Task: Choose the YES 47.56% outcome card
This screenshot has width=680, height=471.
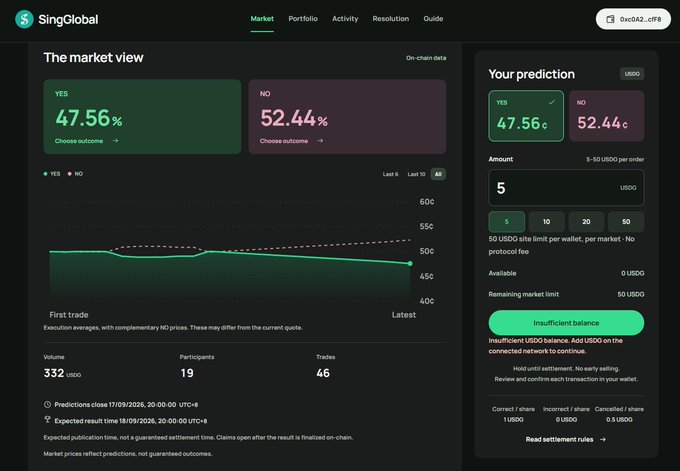Action: [142, 117]
